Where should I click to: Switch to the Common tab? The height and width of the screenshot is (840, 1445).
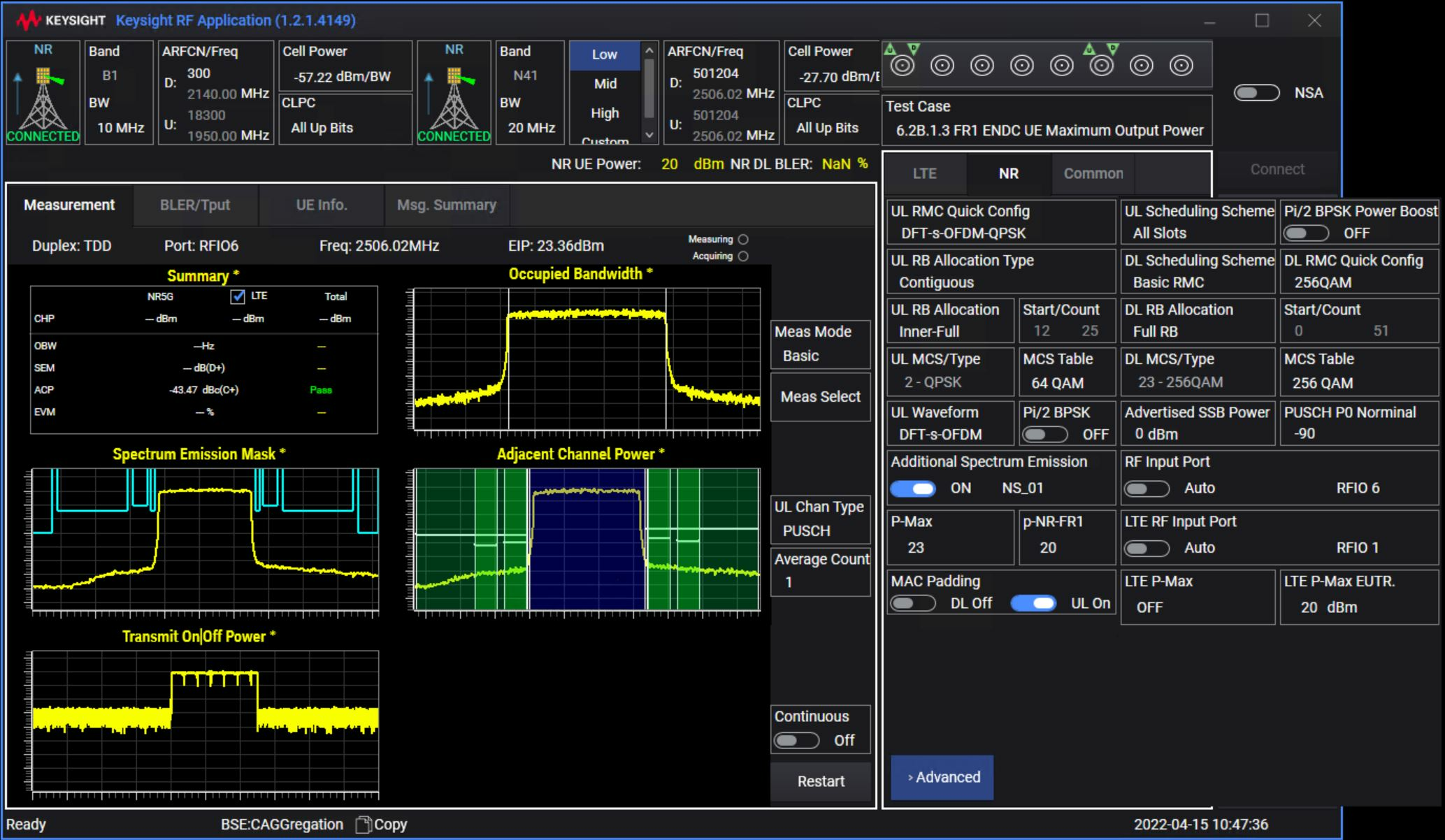pyautogui.click(x=1092, y=173)
